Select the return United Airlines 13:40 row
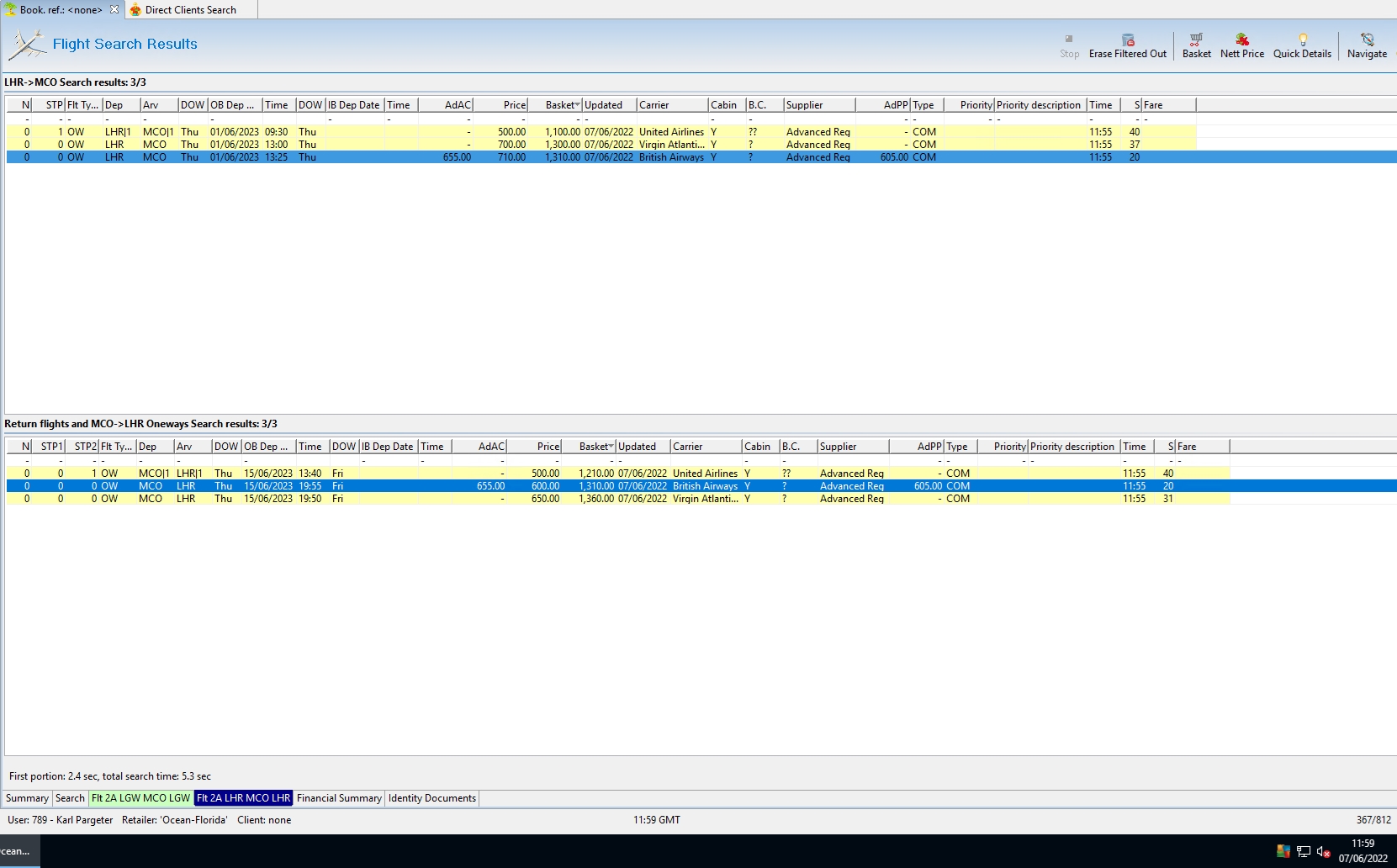 point(617,474)
